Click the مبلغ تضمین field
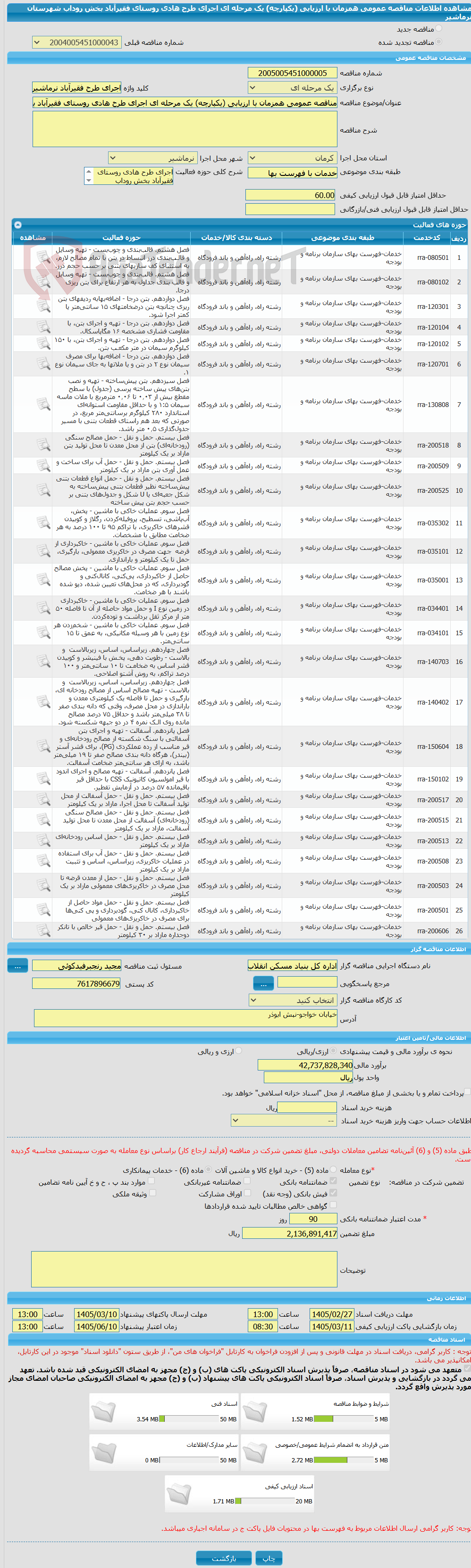Image resolution: width=471 pixels, height=1568 pixels. [x=289, y=1233]
